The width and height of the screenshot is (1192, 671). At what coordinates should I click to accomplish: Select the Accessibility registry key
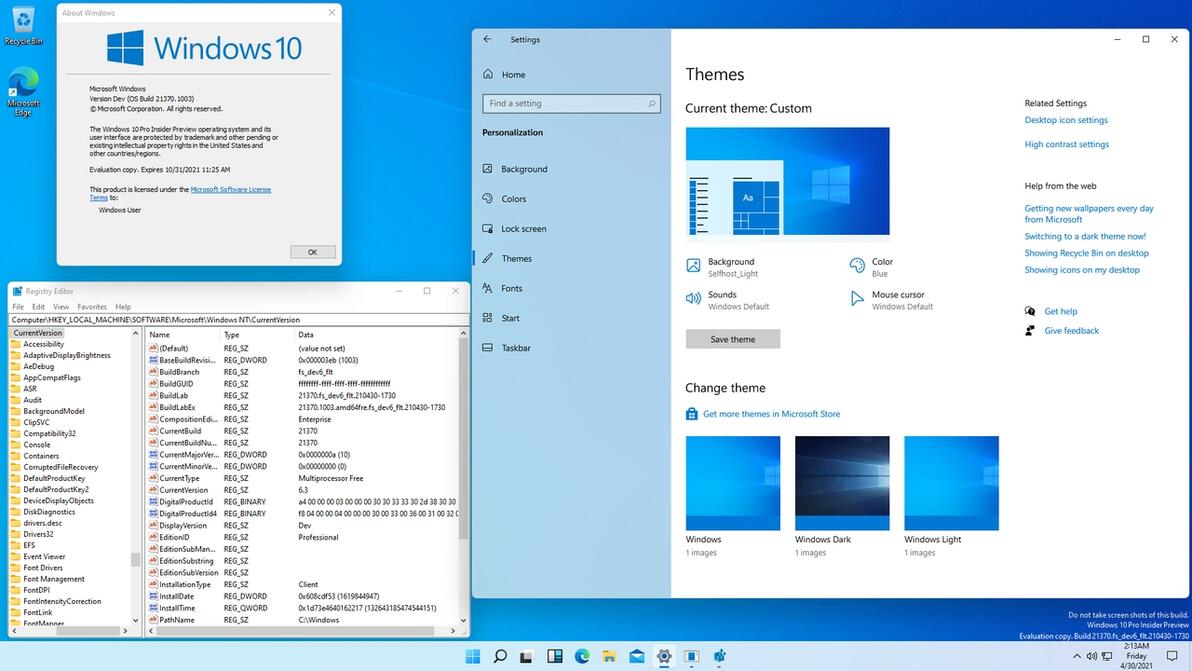coord(37,344)
